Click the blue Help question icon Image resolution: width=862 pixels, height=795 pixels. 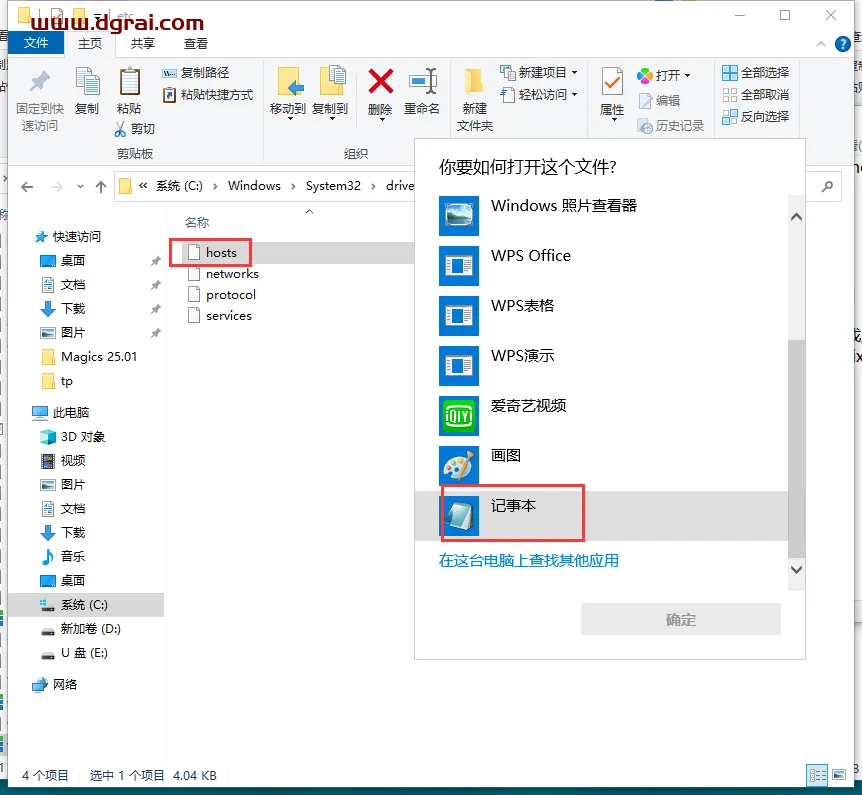[x=842, y=44]
